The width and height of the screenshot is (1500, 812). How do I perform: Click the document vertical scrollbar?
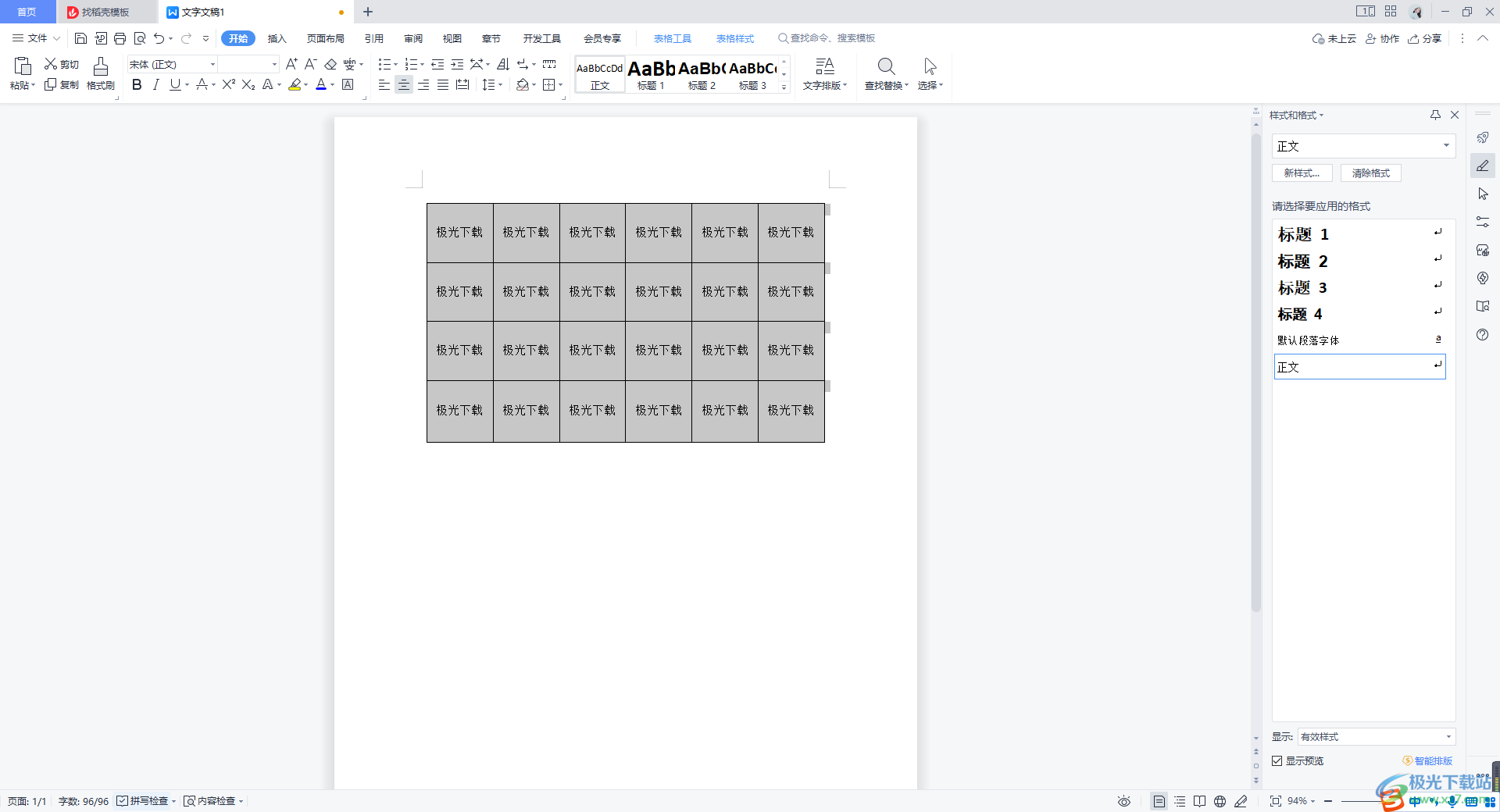(x=1256, y=372)
